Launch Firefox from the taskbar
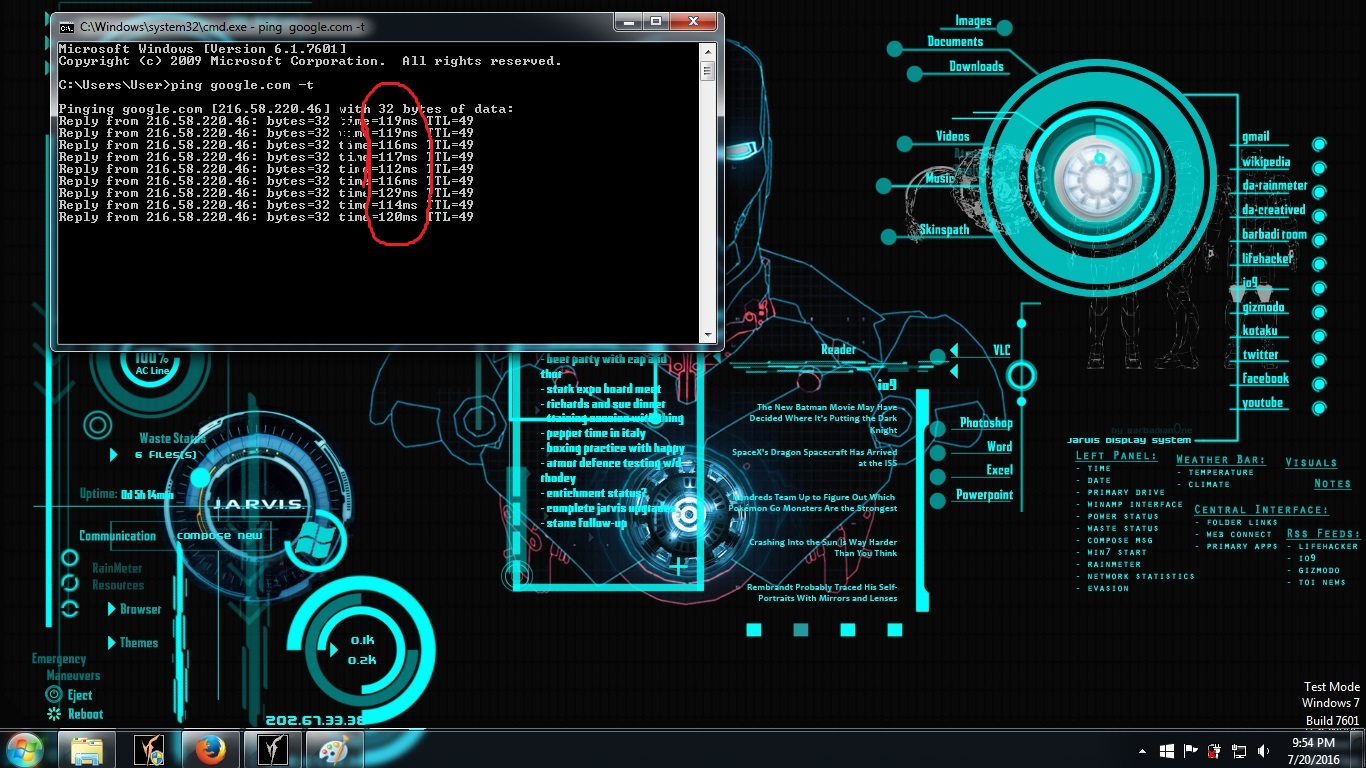Viewport: 1366px width, 768px height. pyautogui.click(x=210, y=748)
